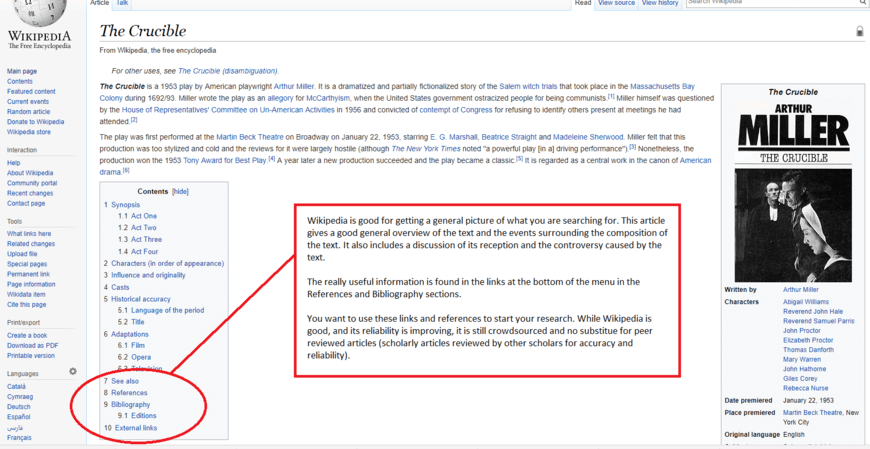View Recent changes
The image size is (870, 449).
point(30,193)
